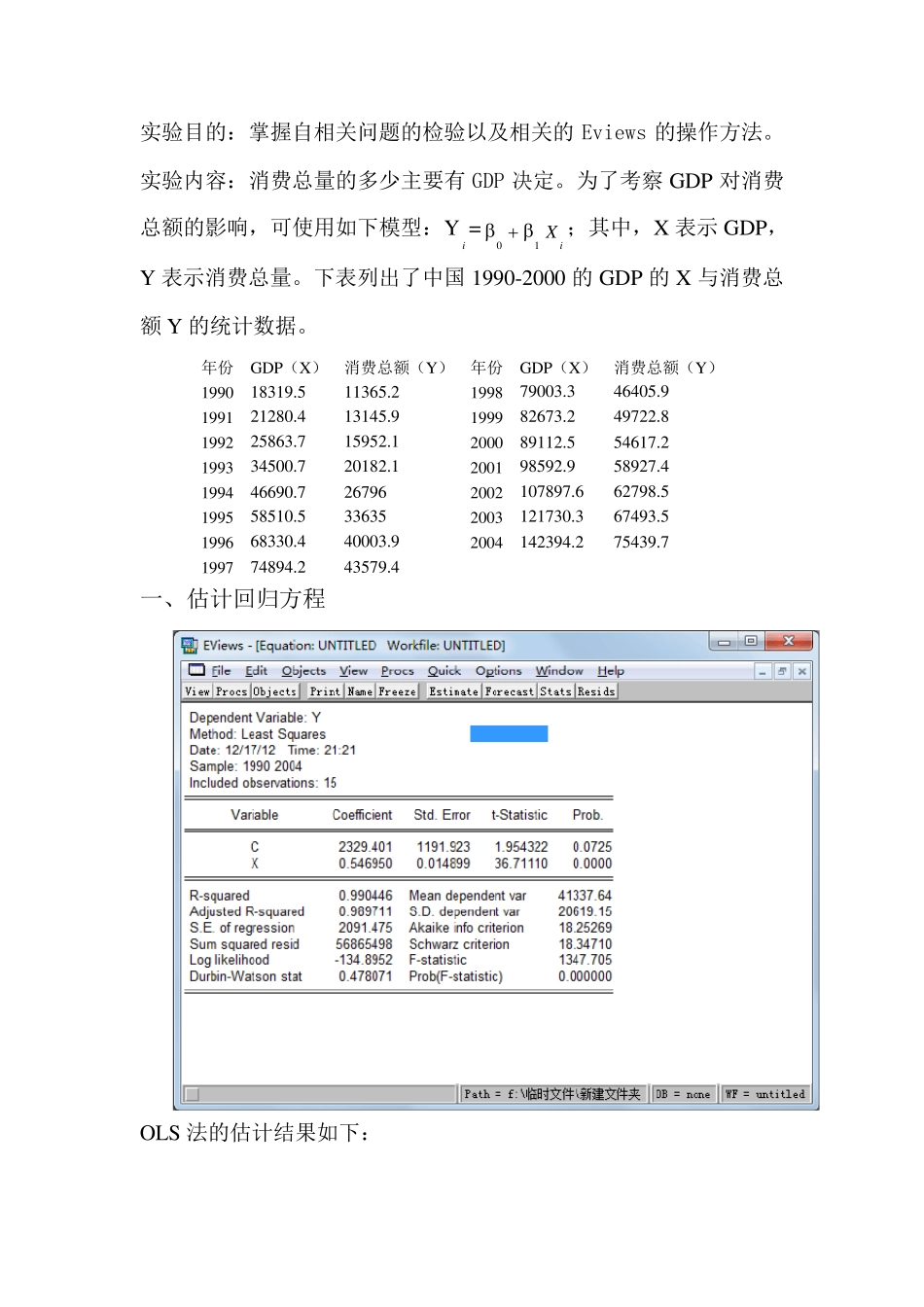Click the equation window icon beside File menu

[x=196, y=670]
